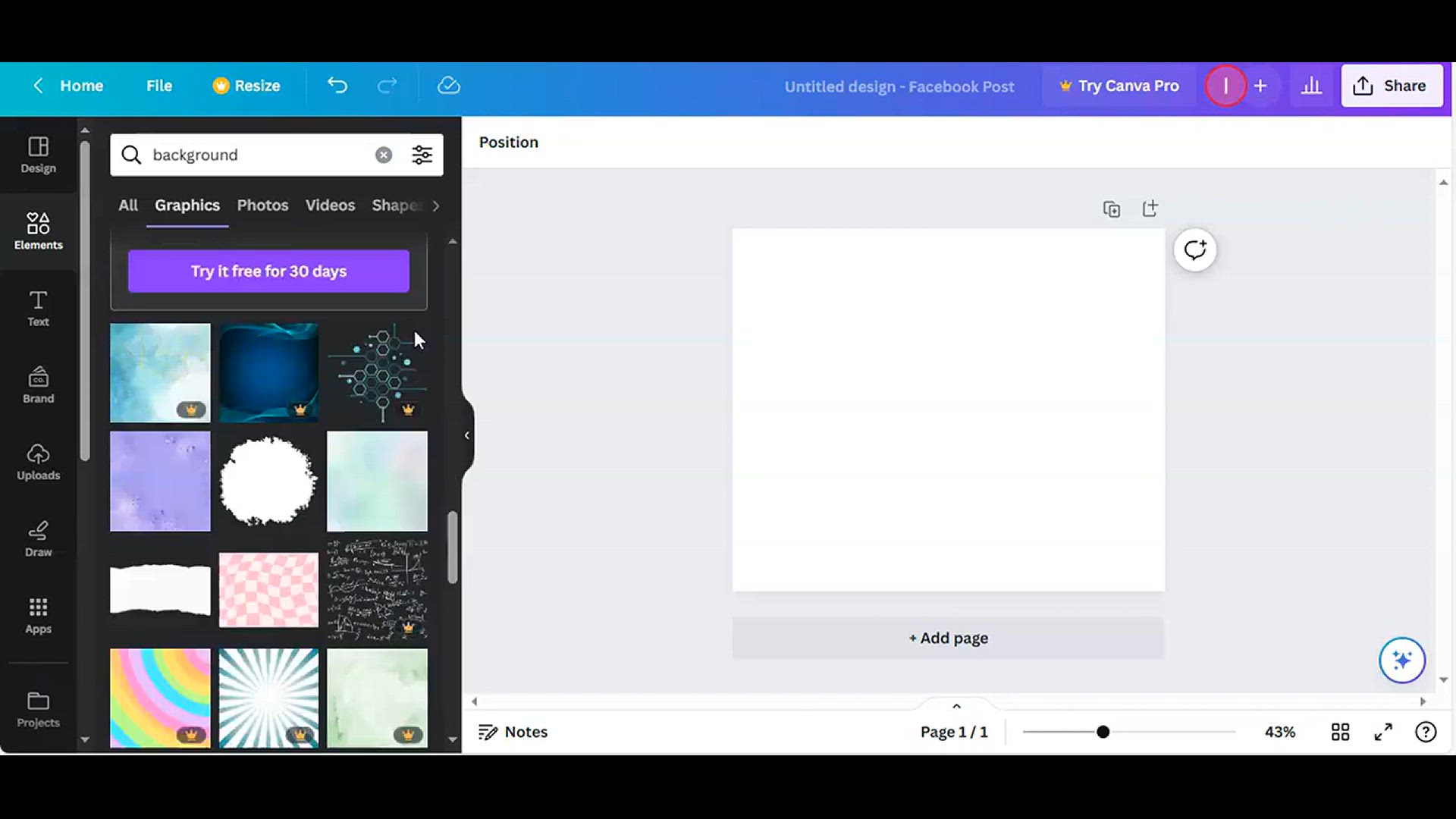Image resolution: width=1456 pixels, height=819 pixels.
Task: Open the Notes panel
Action: coord(513,732)
